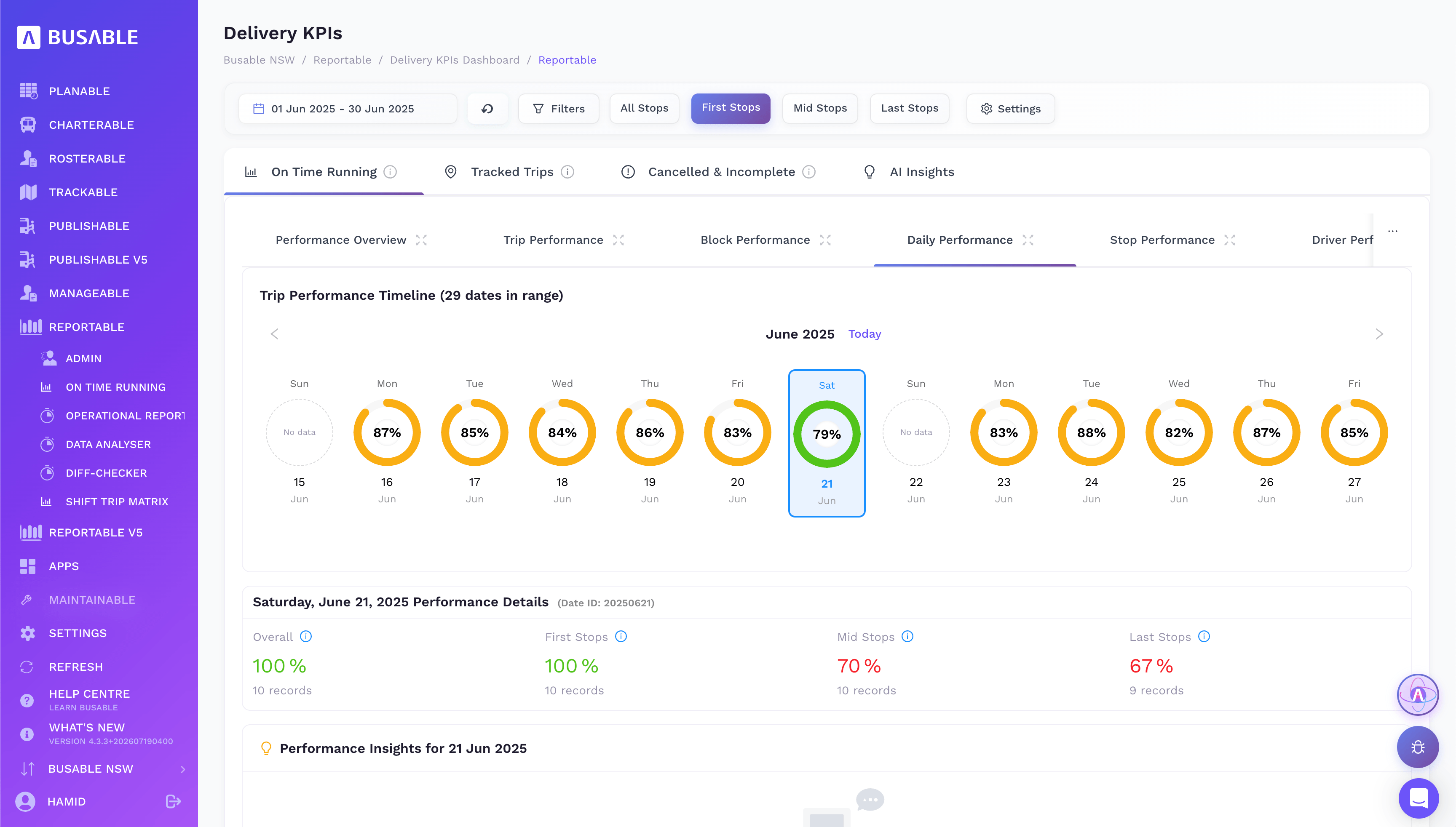The height and width of the screenshot is (827, 1456).
Task: Expand the Daily Performance fullscreen icon
Action: (1028, 240)
